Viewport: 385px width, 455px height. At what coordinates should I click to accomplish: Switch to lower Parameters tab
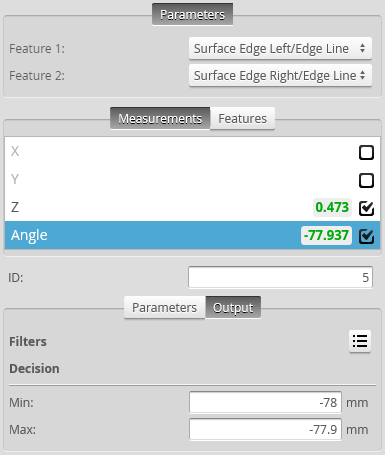(164, 307)
